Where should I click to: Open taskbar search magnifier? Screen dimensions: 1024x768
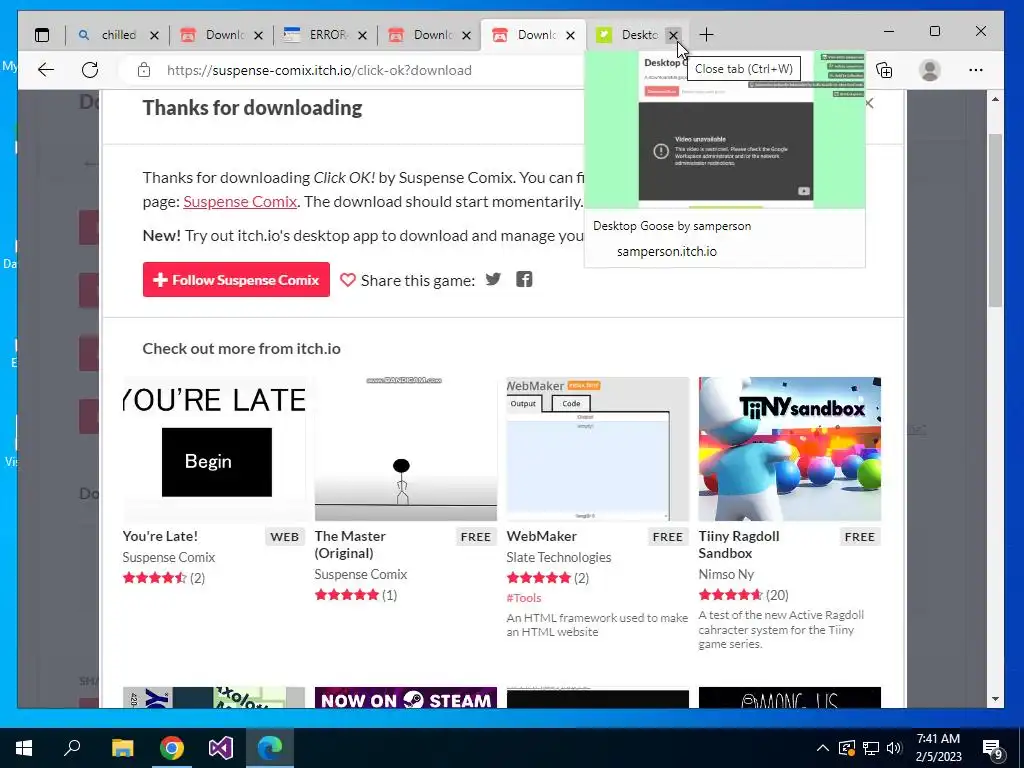tap(72, 748)
